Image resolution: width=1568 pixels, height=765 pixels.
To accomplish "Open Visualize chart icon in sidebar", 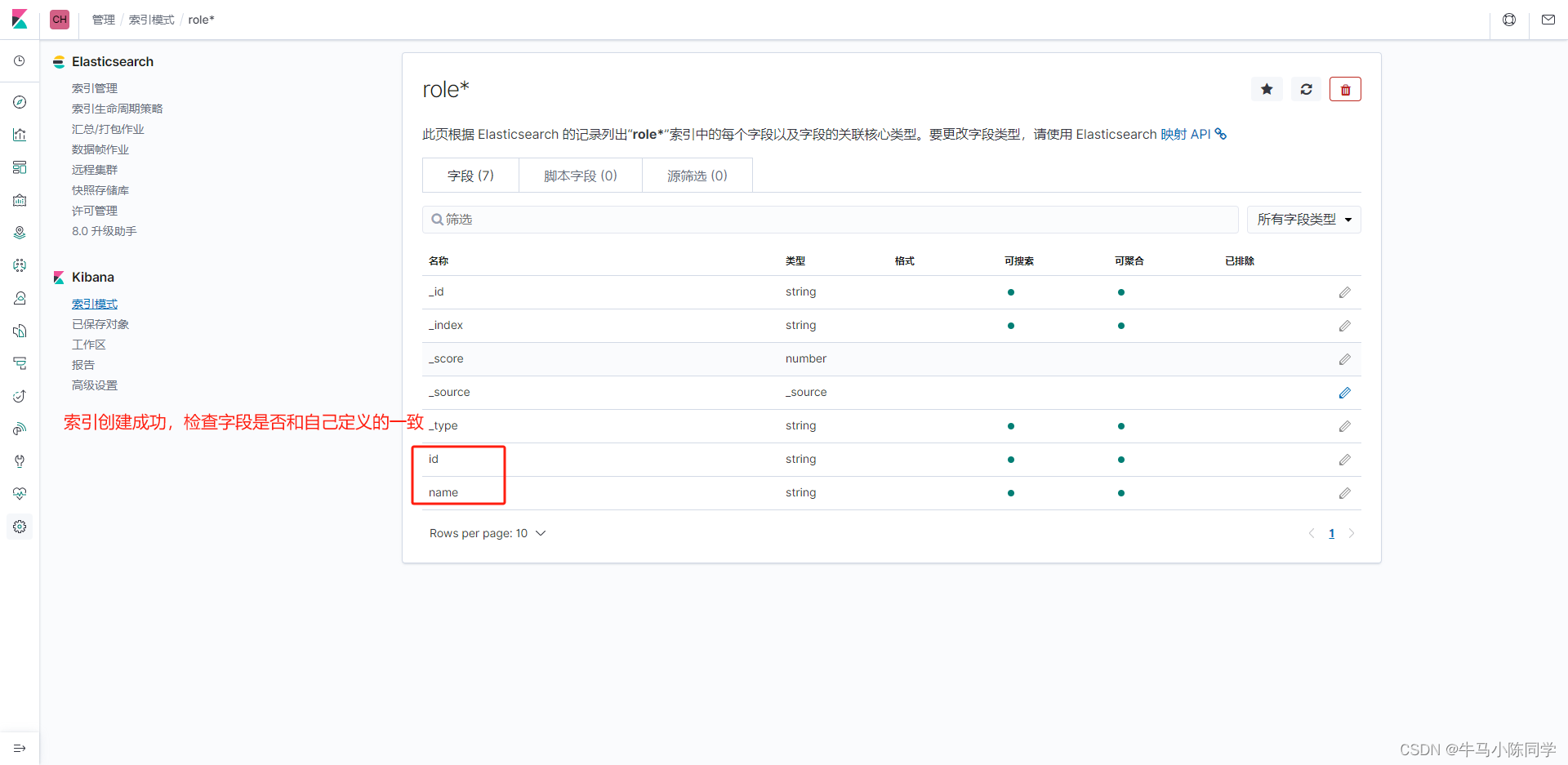I will click(20, 135).
